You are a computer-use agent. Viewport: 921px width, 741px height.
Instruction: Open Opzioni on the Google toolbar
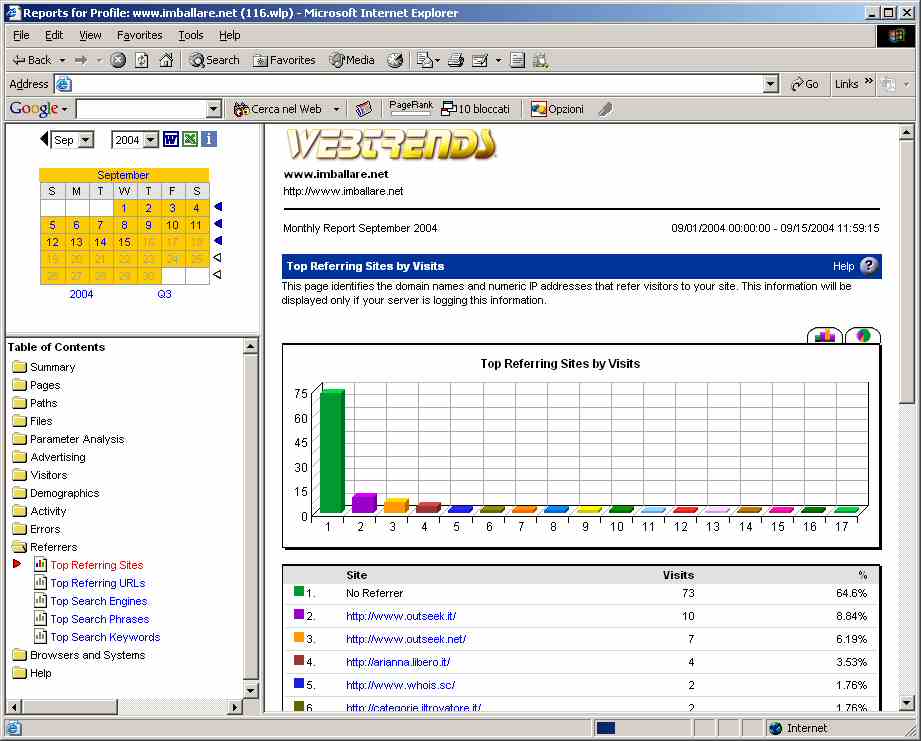coord(557,109)
